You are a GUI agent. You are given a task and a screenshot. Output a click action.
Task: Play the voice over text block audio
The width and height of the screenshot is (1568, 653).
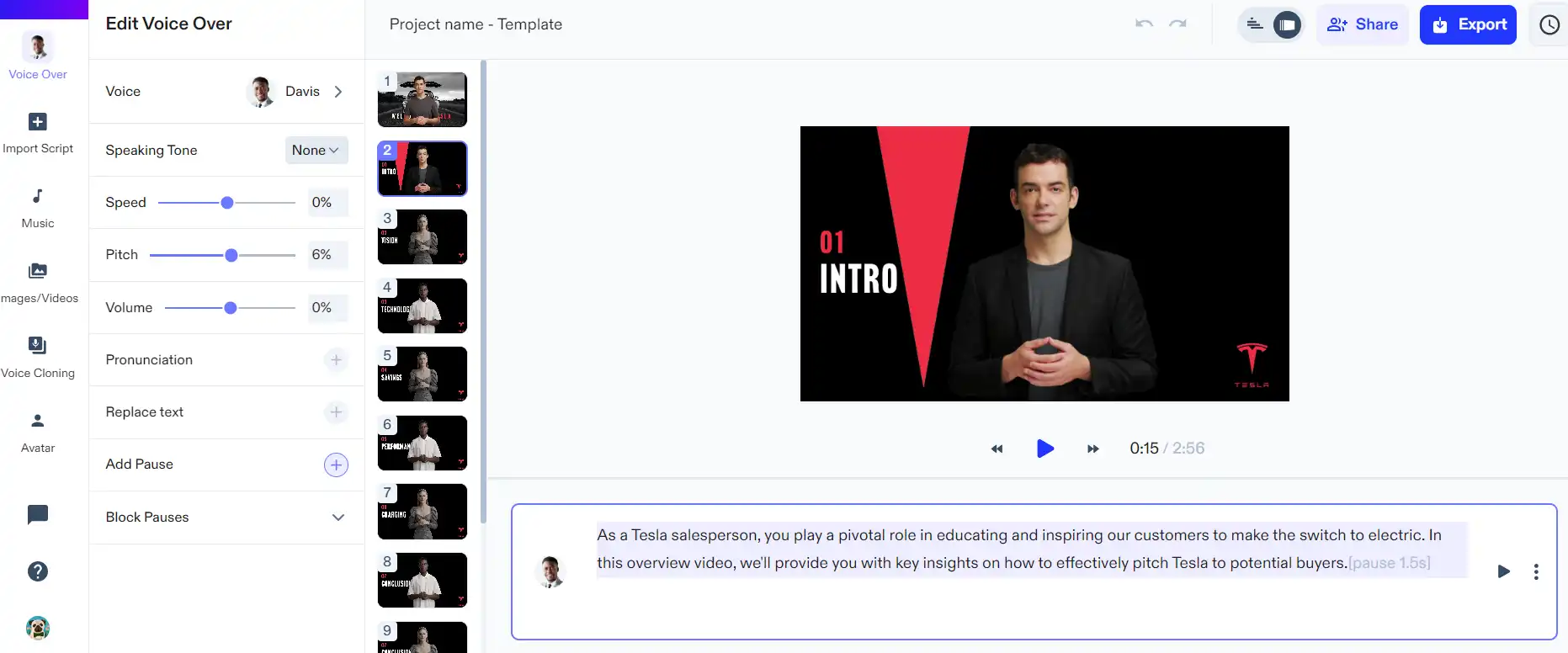pos(1504,571)
